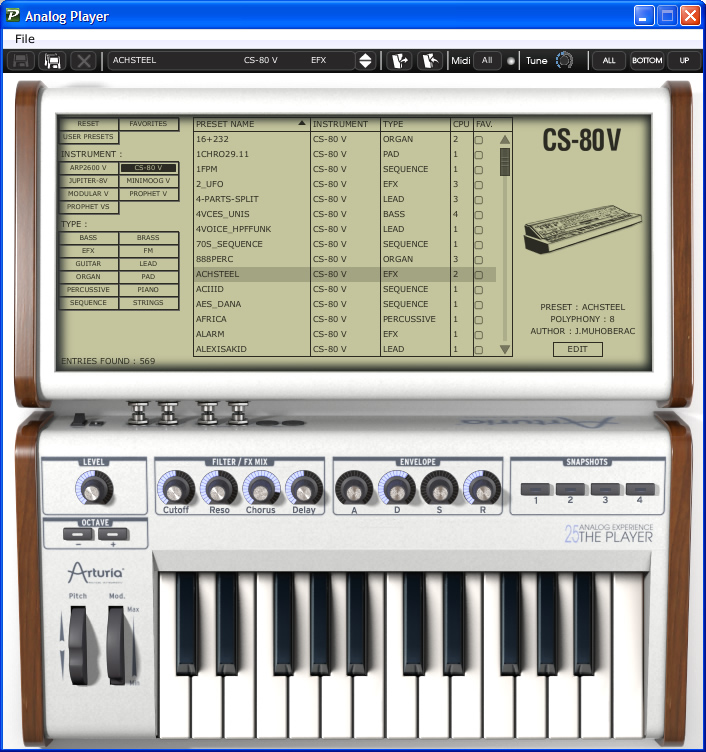Sort by PRESET NAME column header
The image size is (706, 752).
252,124
